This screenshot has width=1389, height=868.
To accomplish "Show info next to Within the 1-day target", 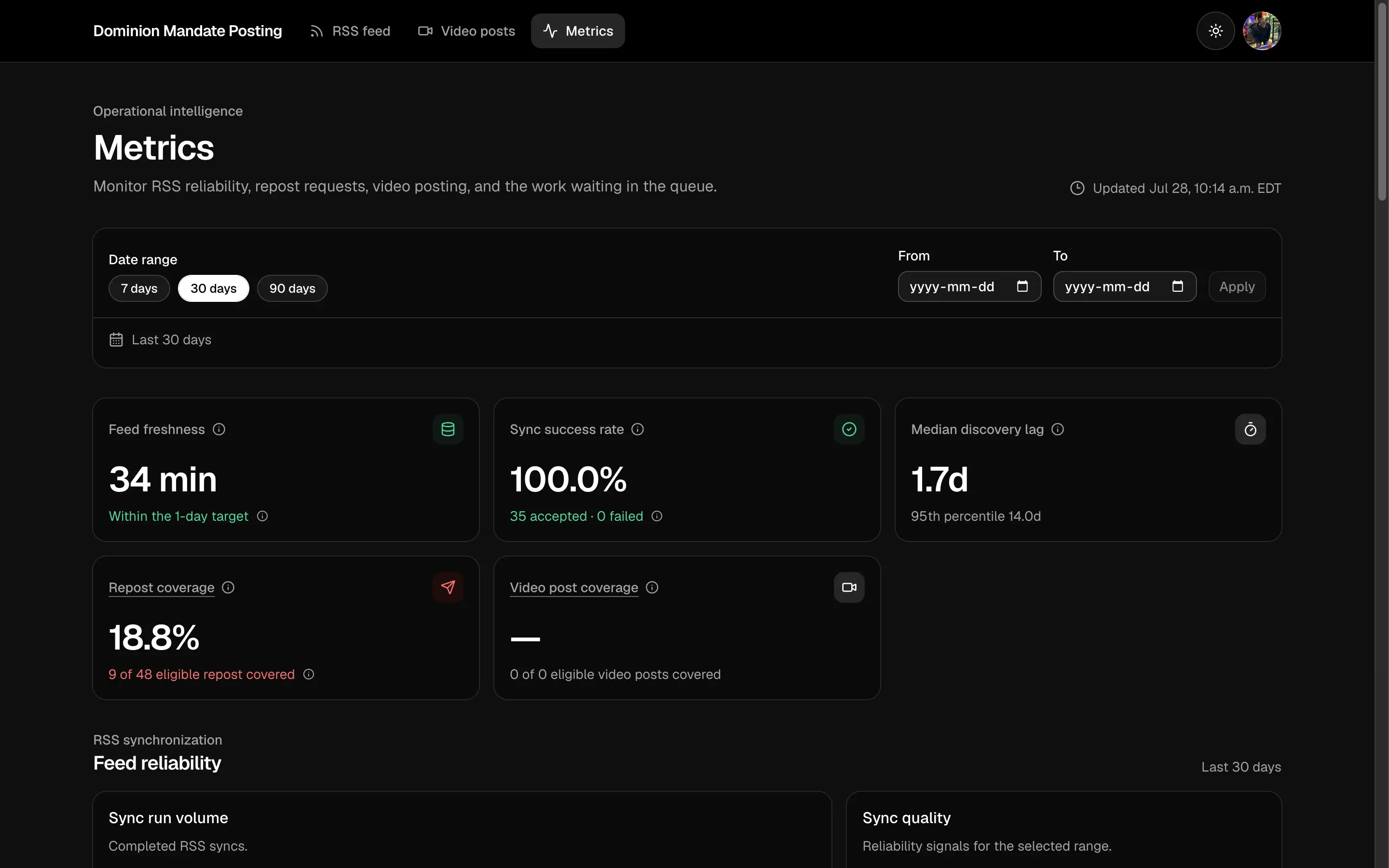I will point(262,516).
